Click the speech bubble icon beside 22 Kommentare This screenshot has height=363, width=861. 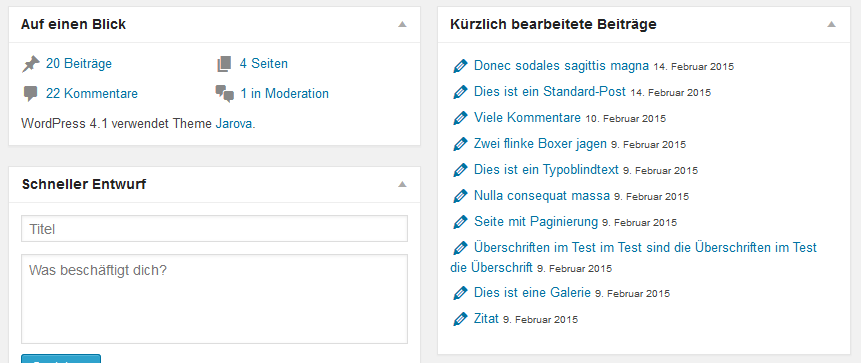[x=31, y=94]
